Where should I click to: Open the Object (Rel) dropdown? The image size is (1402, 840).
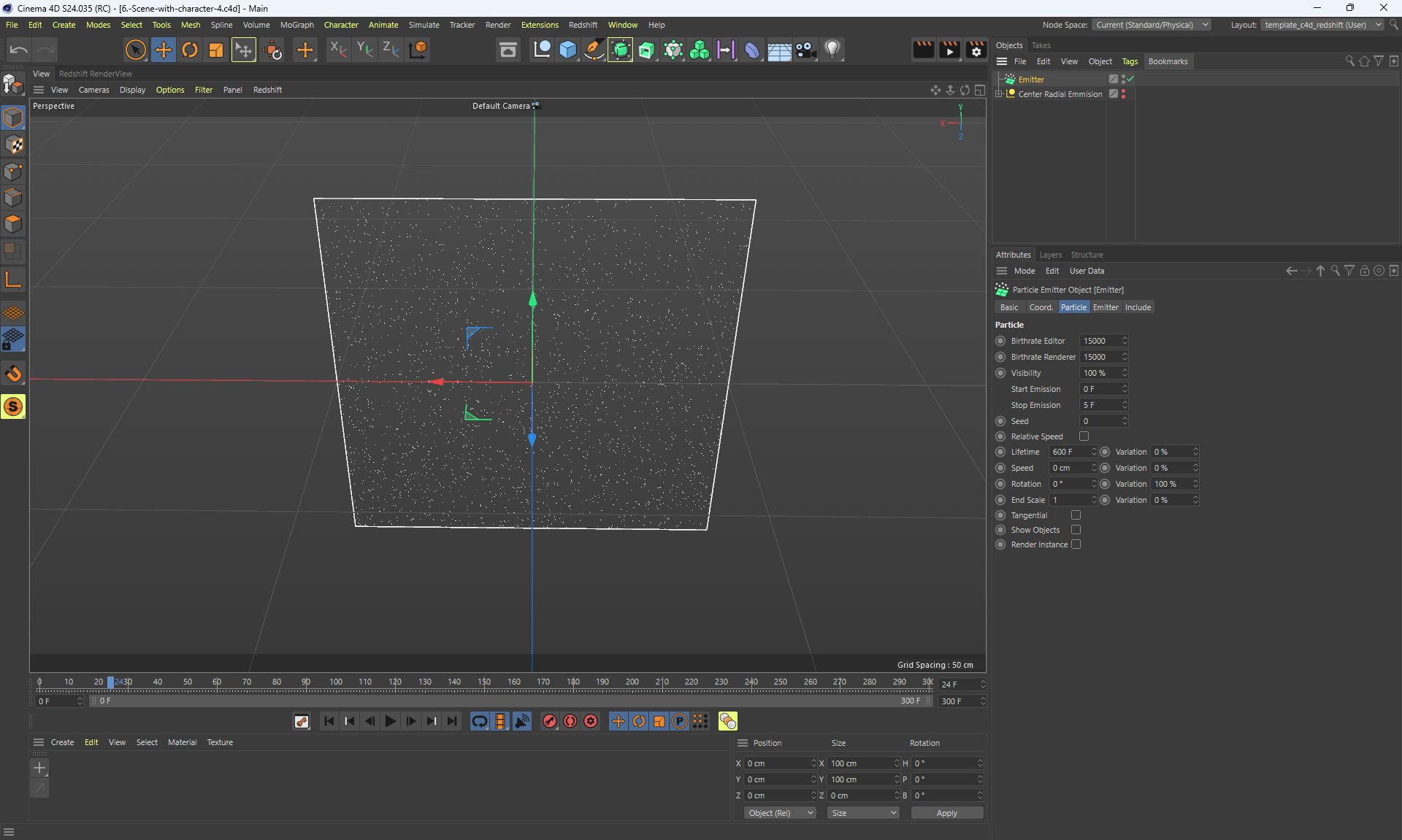click(x=780, y=813)
